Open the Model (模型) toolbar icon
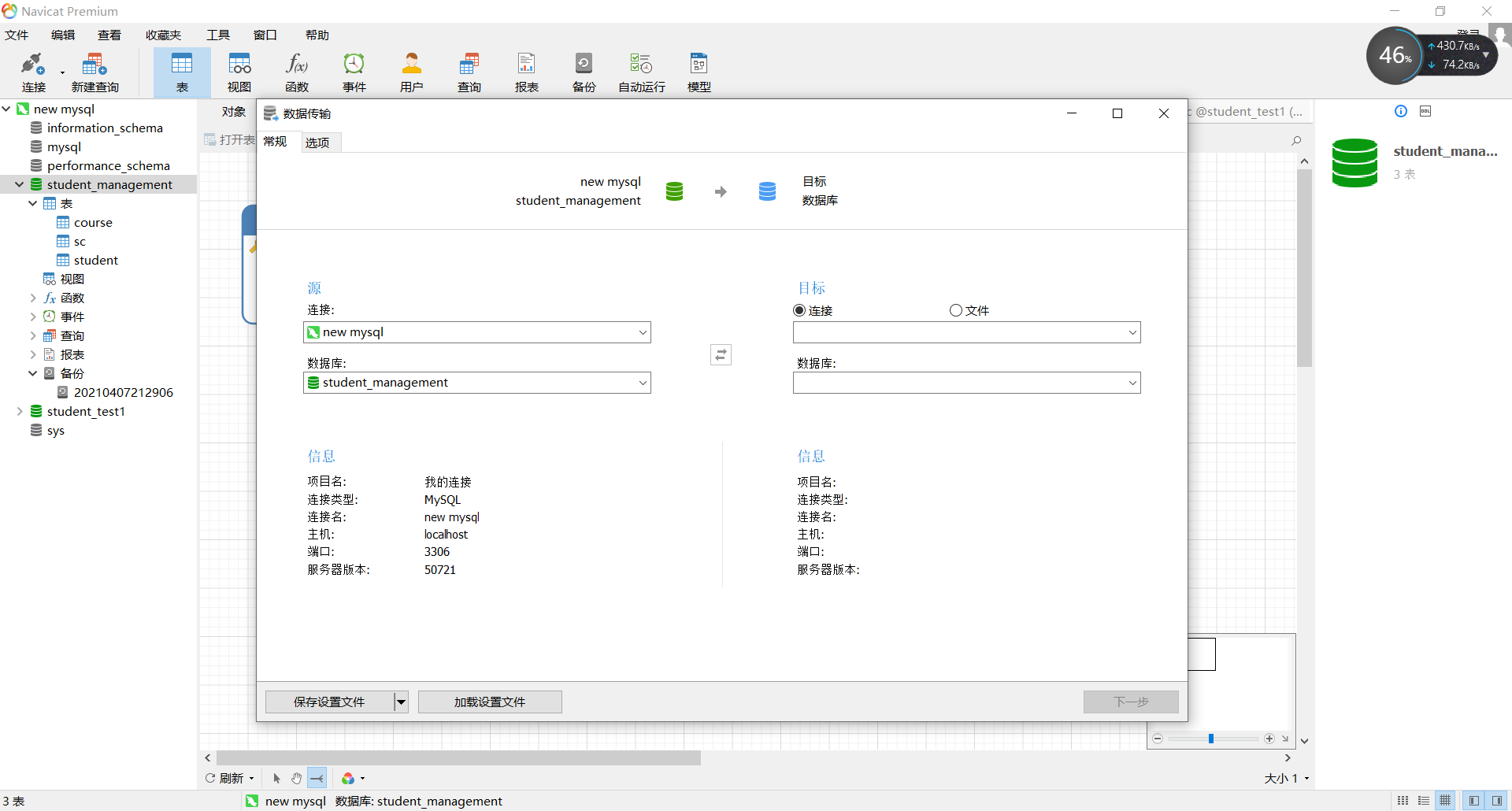 (x=699, y=72)
